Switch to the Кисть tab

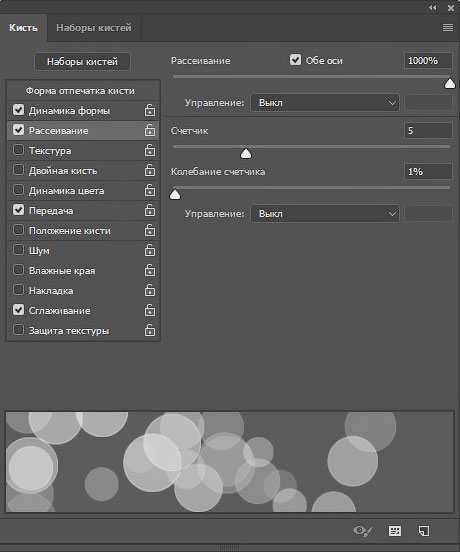point(23,27)
